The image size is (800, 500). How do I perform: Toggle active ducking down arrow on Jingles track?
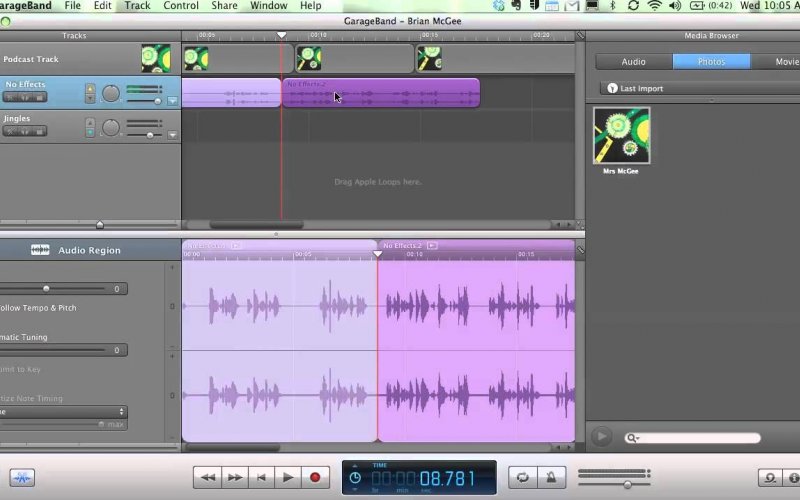click(90, 132)
